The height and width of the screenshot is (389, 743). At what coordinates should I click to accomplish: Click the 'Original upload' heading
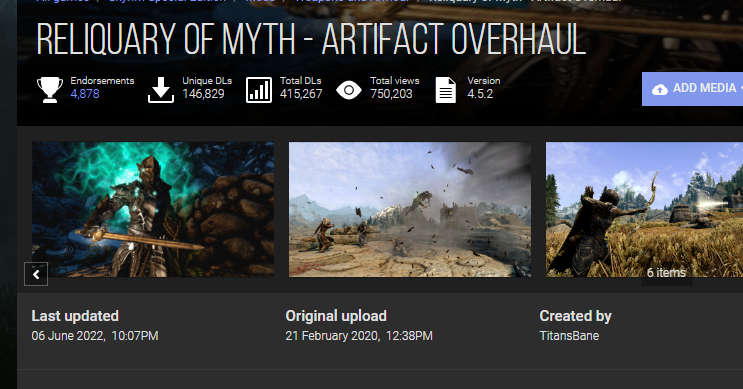[x=336, y=316]
